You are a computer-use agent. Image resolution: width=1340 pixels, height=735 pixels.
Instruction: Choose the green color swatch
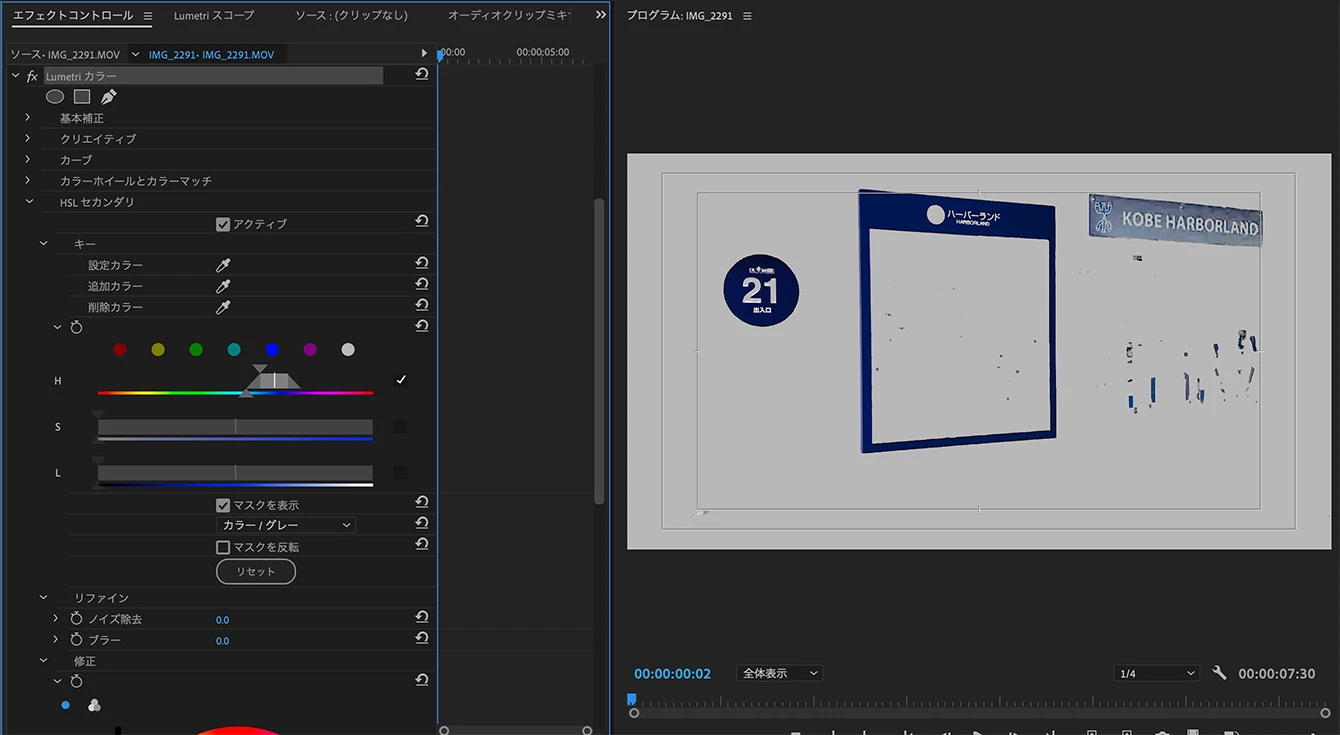coord(196,349)
